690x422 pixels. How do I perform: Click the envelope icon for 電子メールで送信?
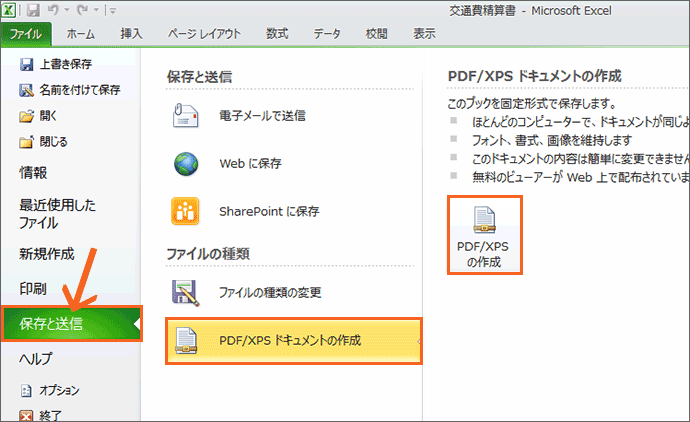pos(185,116)
